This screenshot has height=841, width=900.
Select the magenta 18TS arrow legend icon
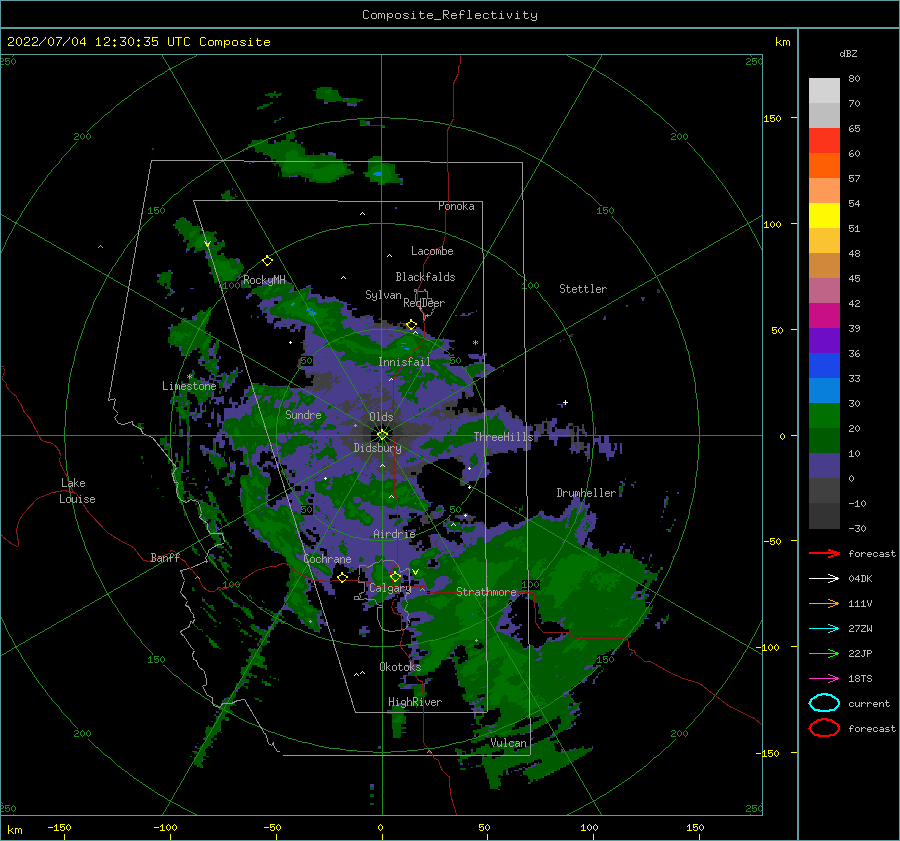(x=824, y=679)
